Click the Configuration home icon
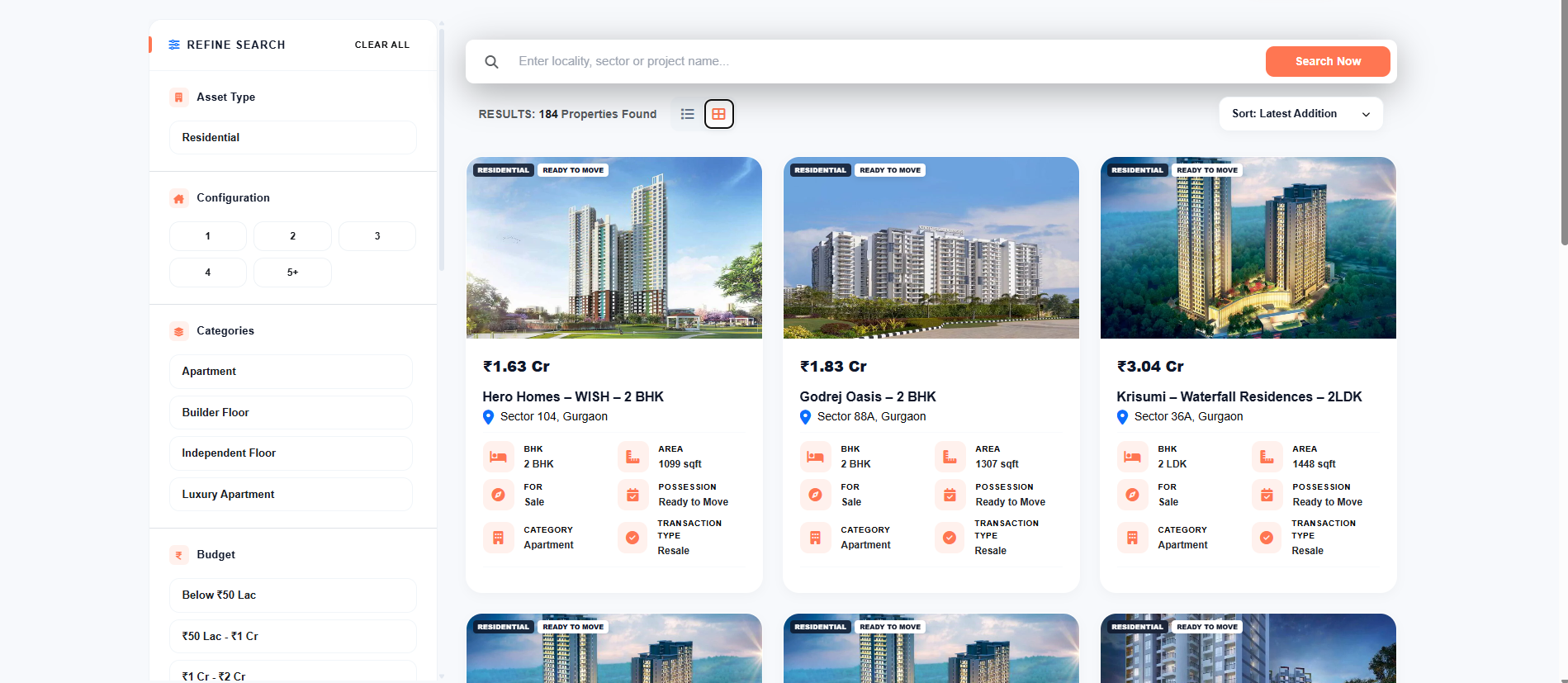Screen dimensions: 1568x683 coord(178,198)
